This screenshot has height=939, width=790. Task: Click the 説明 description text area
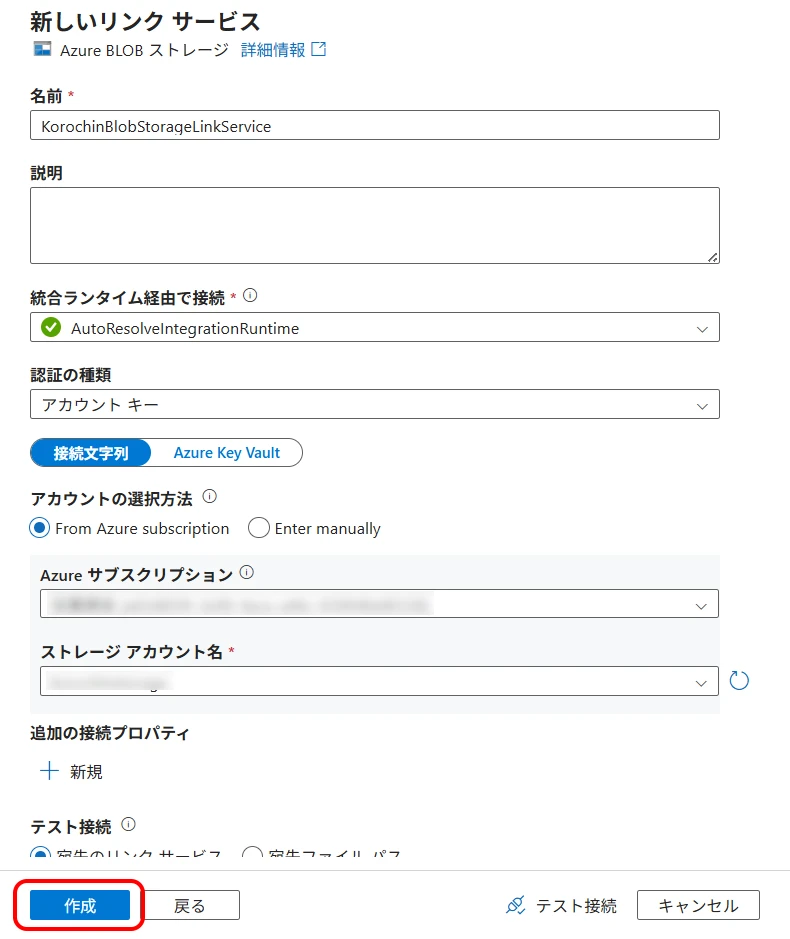(x=375, y=225)
